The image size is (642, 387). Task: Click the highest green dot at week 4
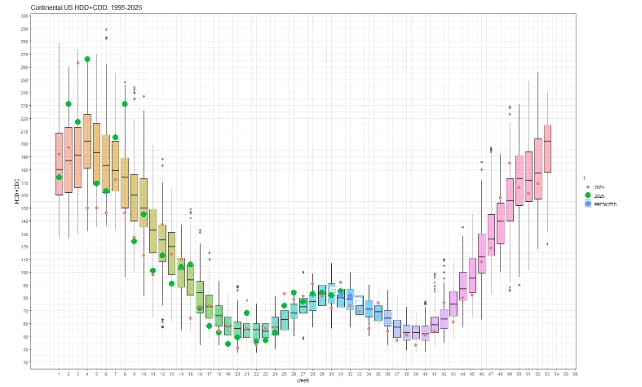click(87, 59)
